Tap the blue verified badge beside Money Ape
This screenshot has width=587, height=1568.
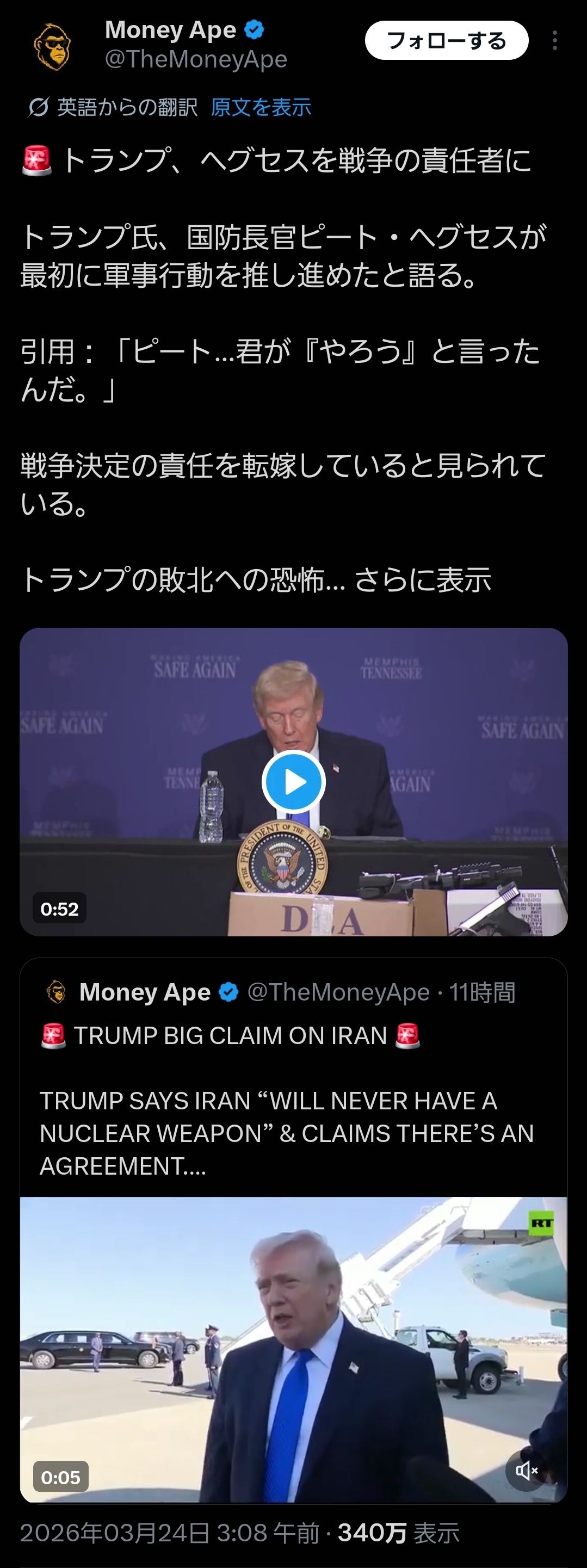click(254, 30)
